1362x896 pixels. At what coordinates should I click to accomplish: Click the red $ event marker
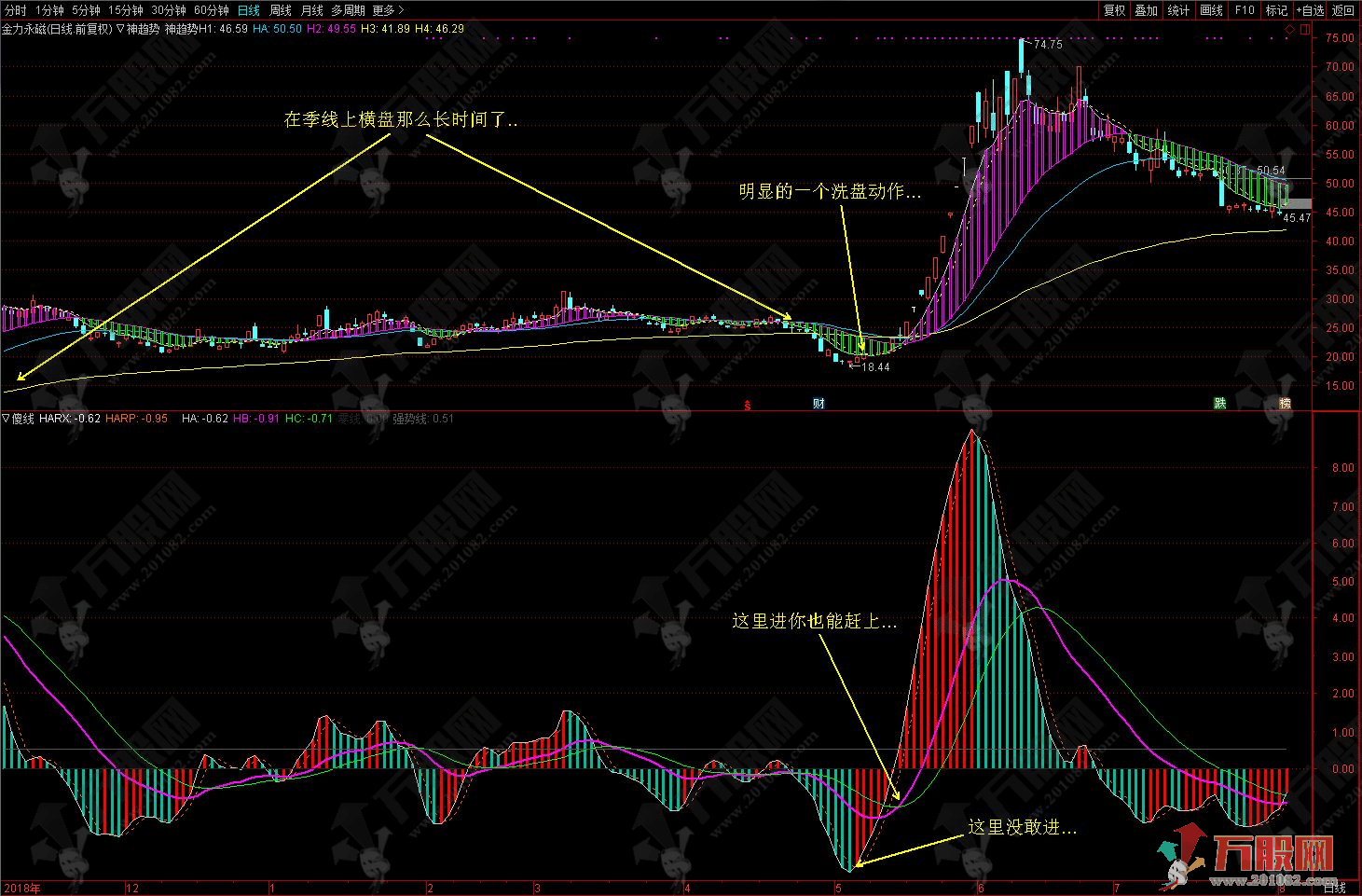click(747, 405)
